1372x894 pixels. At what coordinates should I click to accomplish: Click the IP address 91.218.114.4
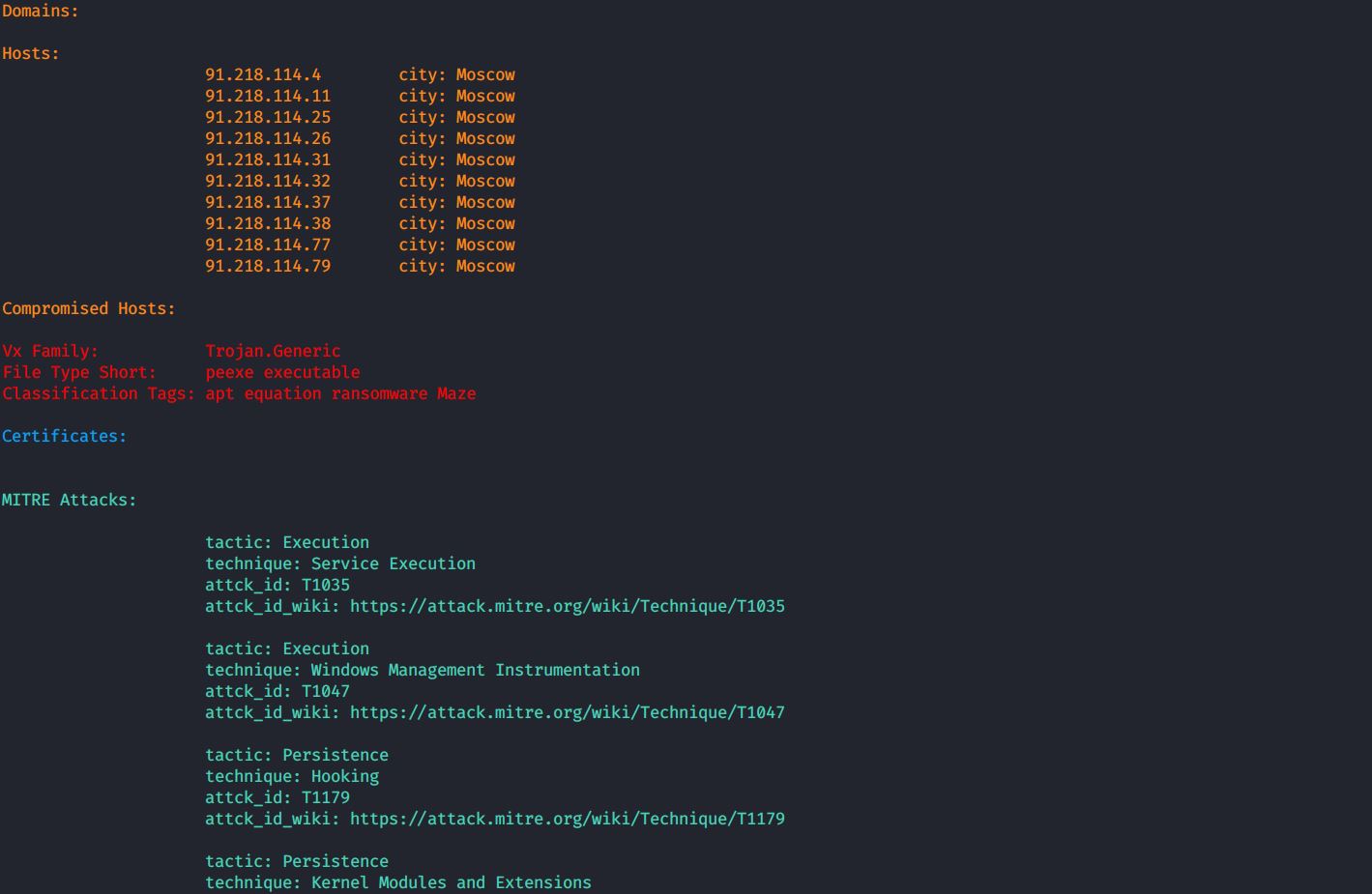coord(263,75)
